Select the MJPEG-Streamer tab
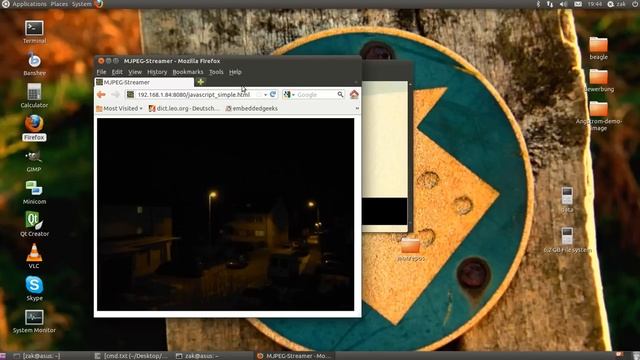 [144, 82]
